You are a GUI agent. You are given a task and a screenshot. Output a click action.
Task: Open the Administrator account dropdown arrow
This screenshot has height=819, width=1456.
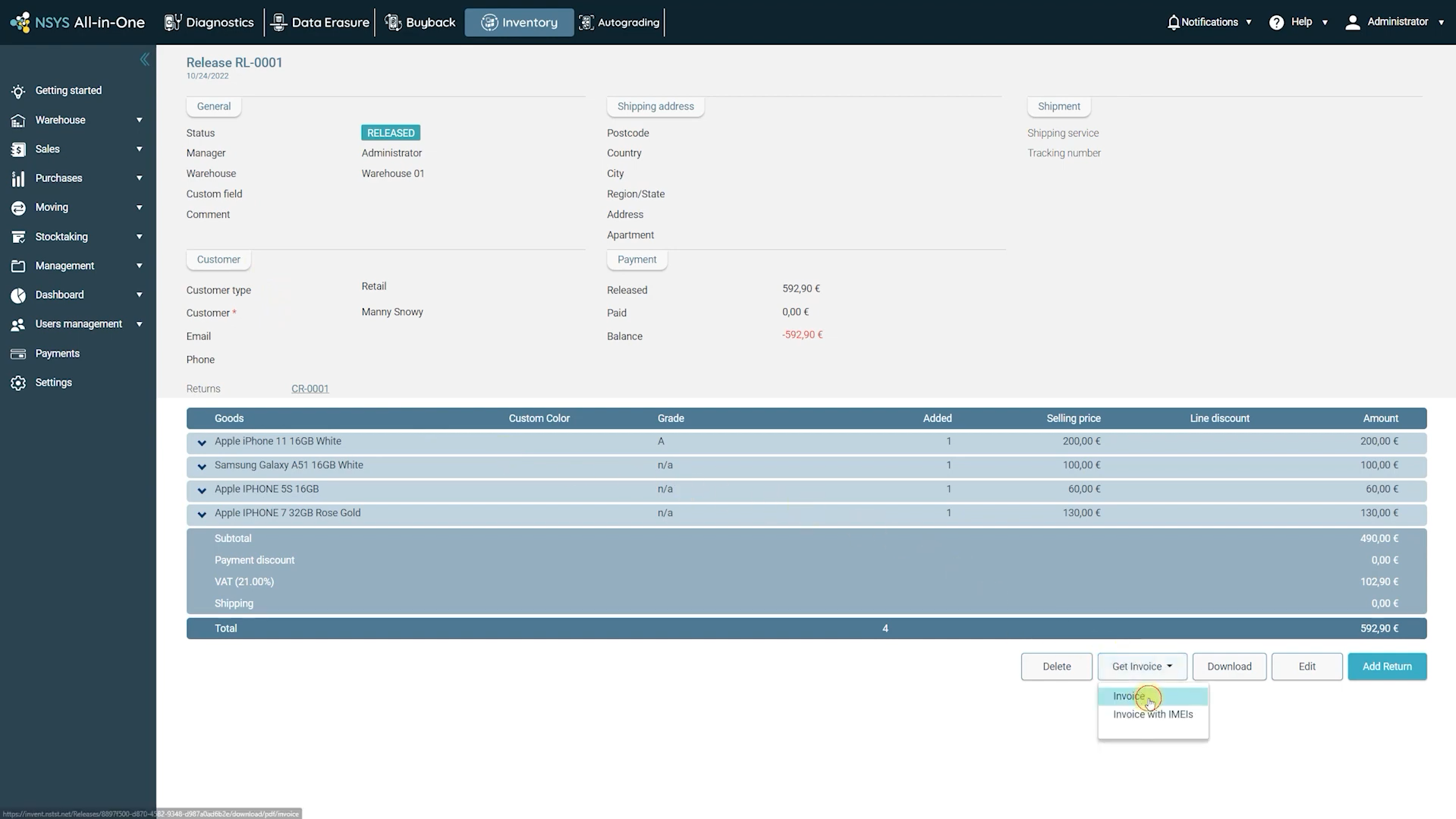point(1441,22)
